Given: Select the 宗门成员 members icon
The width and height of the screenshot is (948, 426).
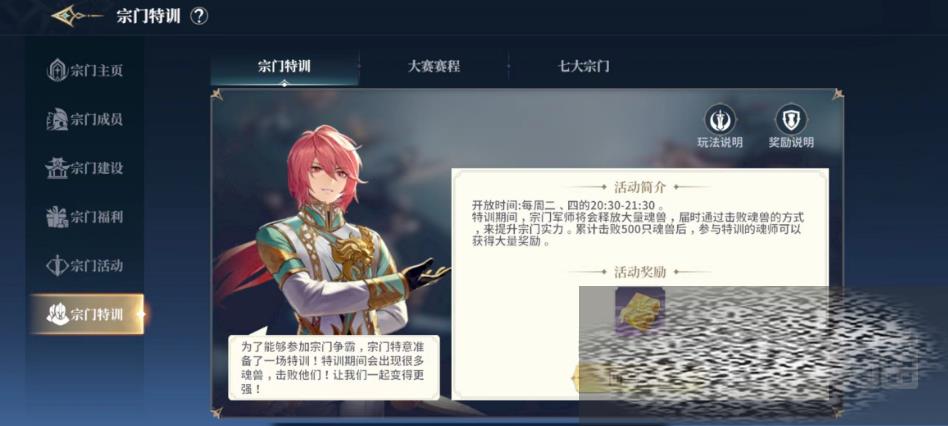Looking at the screenshot, I should pyautogui.click(x=57, y=119).
